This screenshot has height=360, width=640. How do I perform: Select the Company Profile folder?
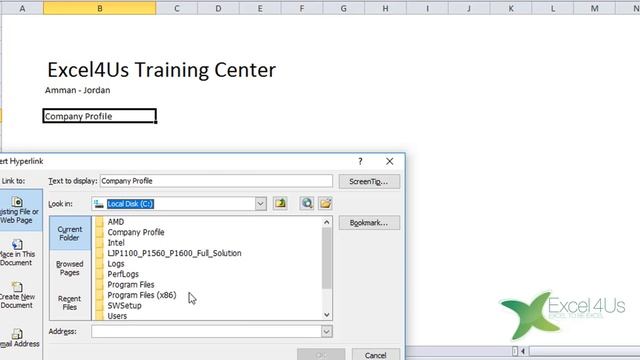pyautogui.click(x=136, y=232)
